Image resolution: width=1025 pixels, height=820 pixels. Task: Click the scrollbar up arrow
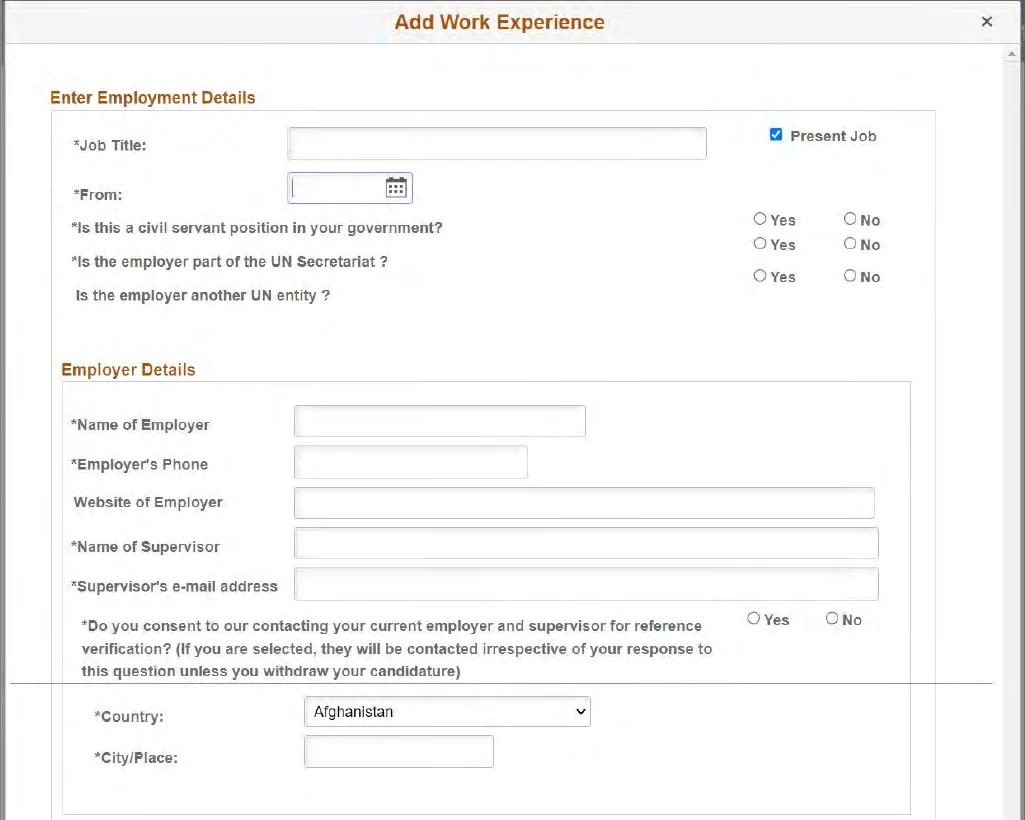pos(1013,54)
